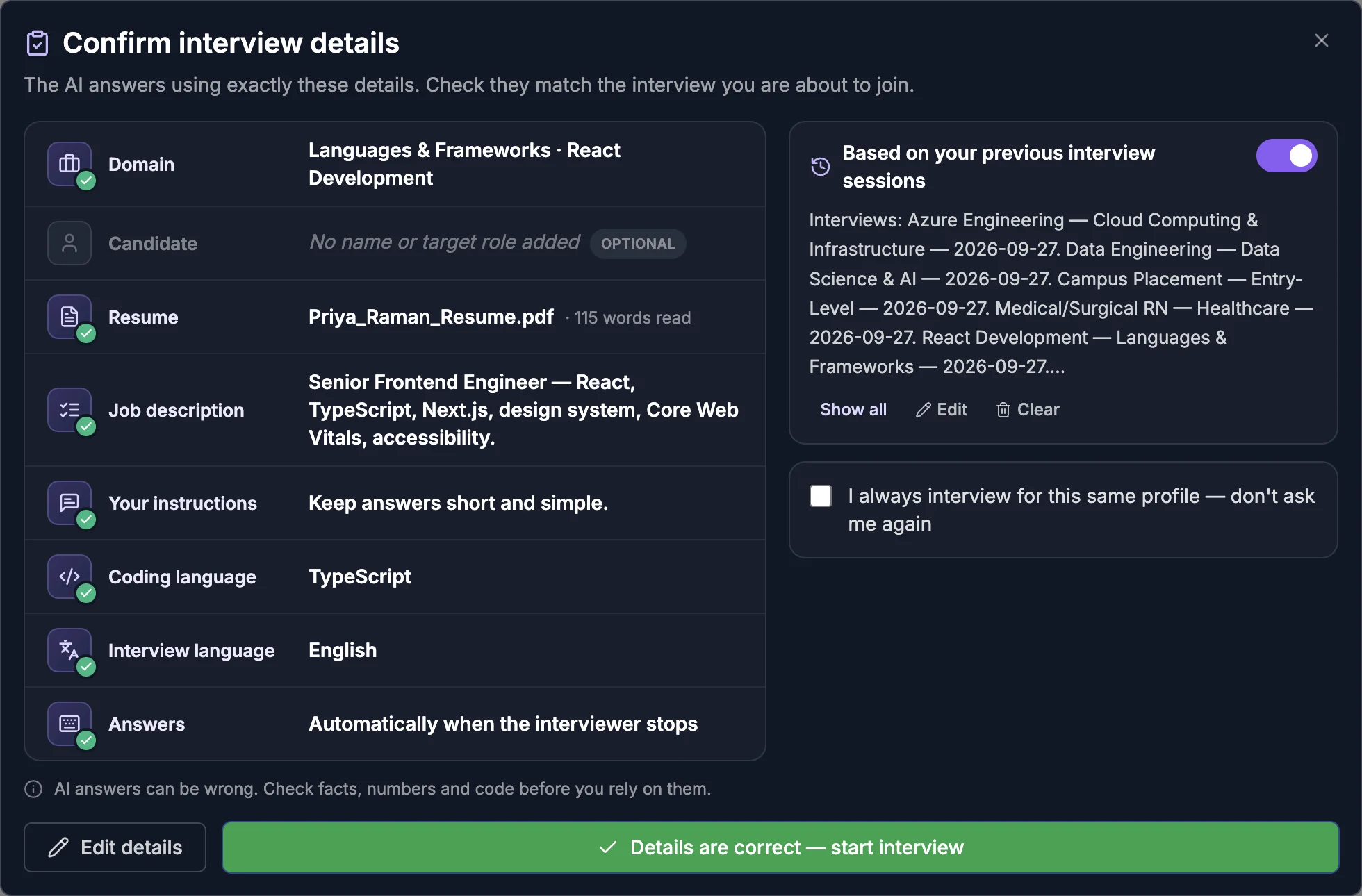The image size is (1362, 896).
Task: Click 'No name or target role added' text
Action: point(445,242)
